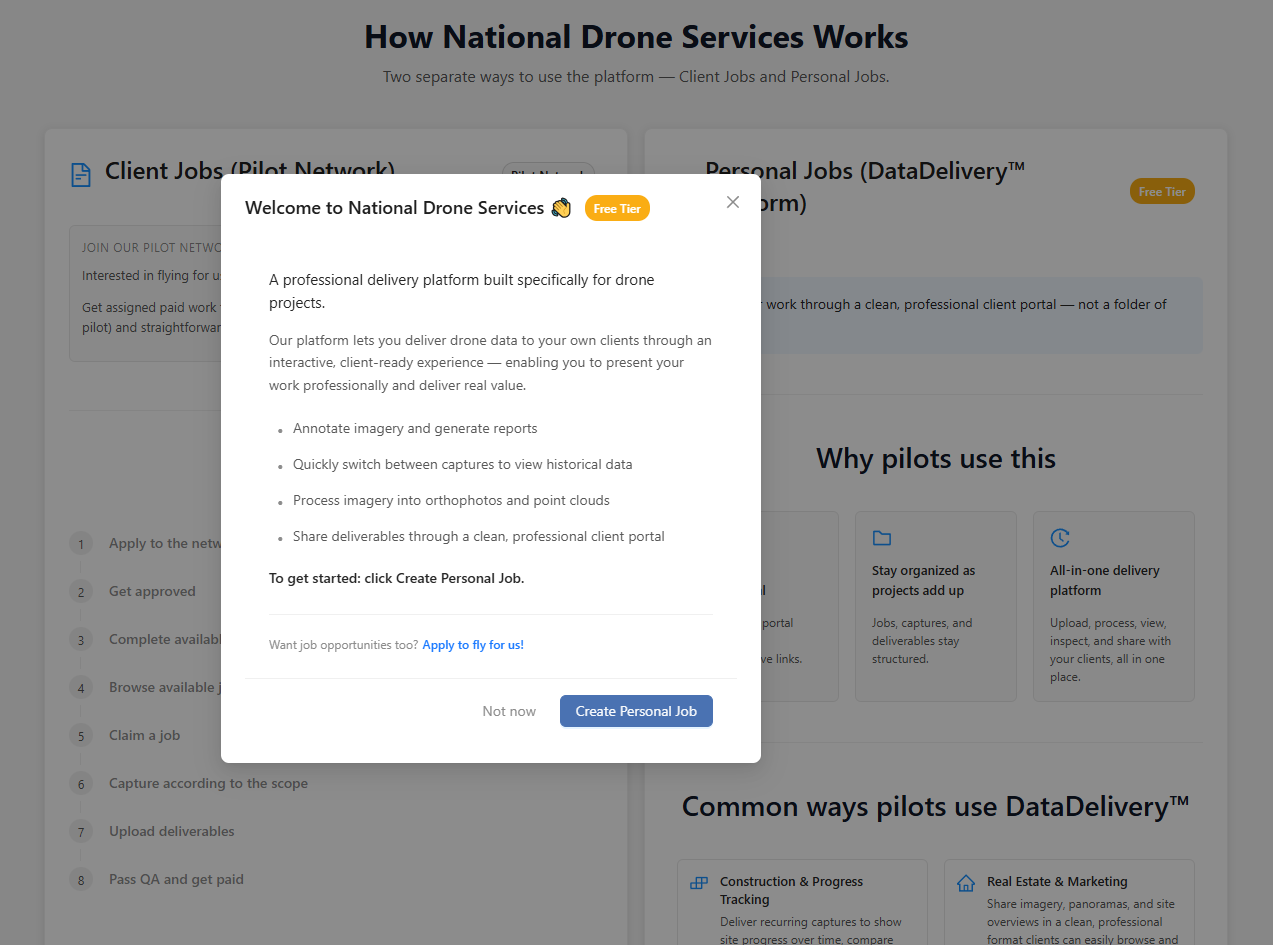
Task: Click the Construction & Progress Tracking icon
Action: click(x=699, y=883)
